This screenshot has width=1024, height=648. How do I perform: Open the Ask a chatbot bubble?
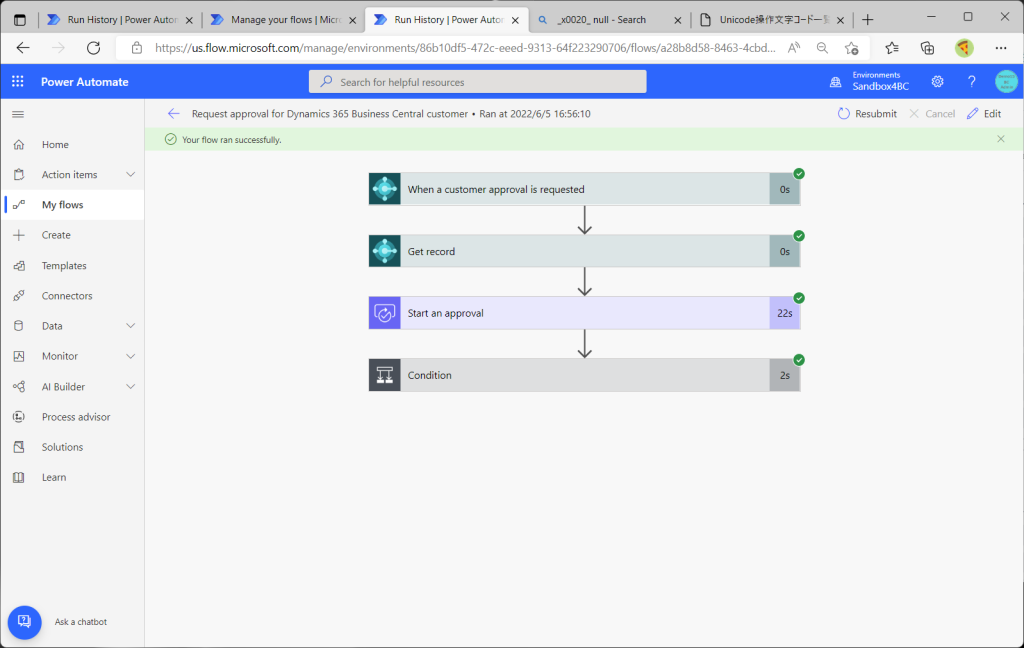click(25, 622)
